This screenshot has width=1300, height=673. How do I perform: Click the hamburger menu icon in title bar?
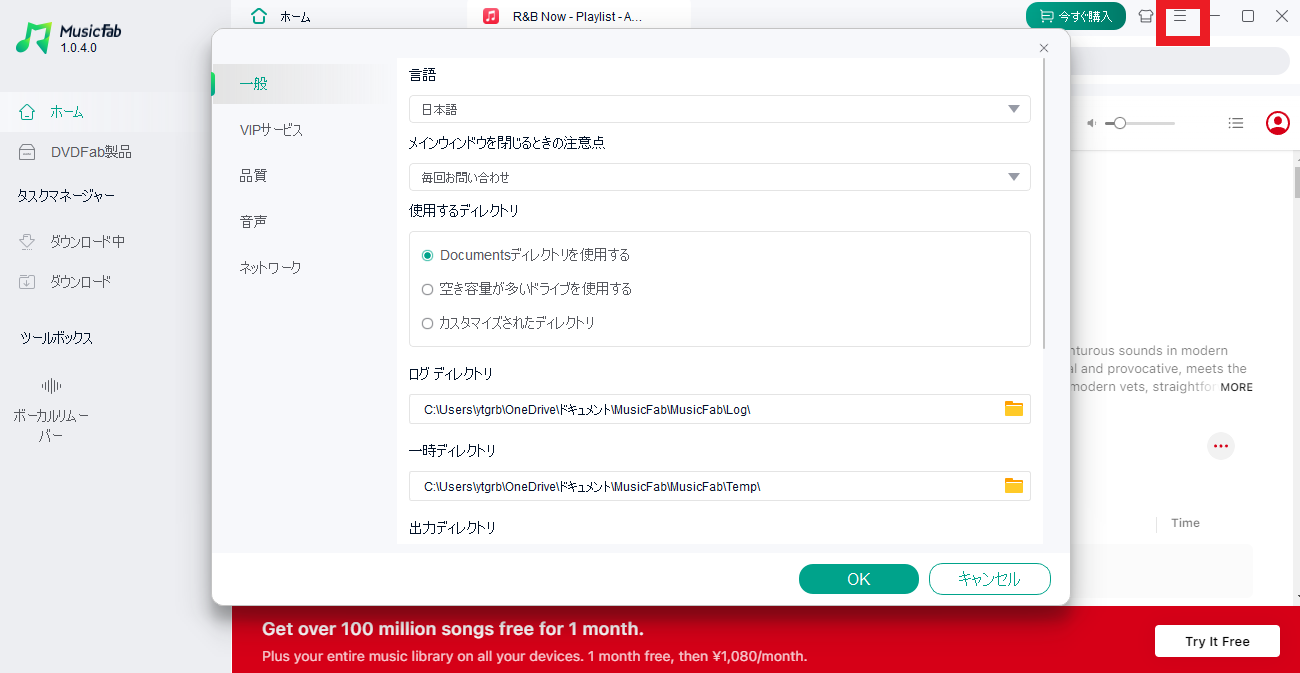(x=1180, y=17)
